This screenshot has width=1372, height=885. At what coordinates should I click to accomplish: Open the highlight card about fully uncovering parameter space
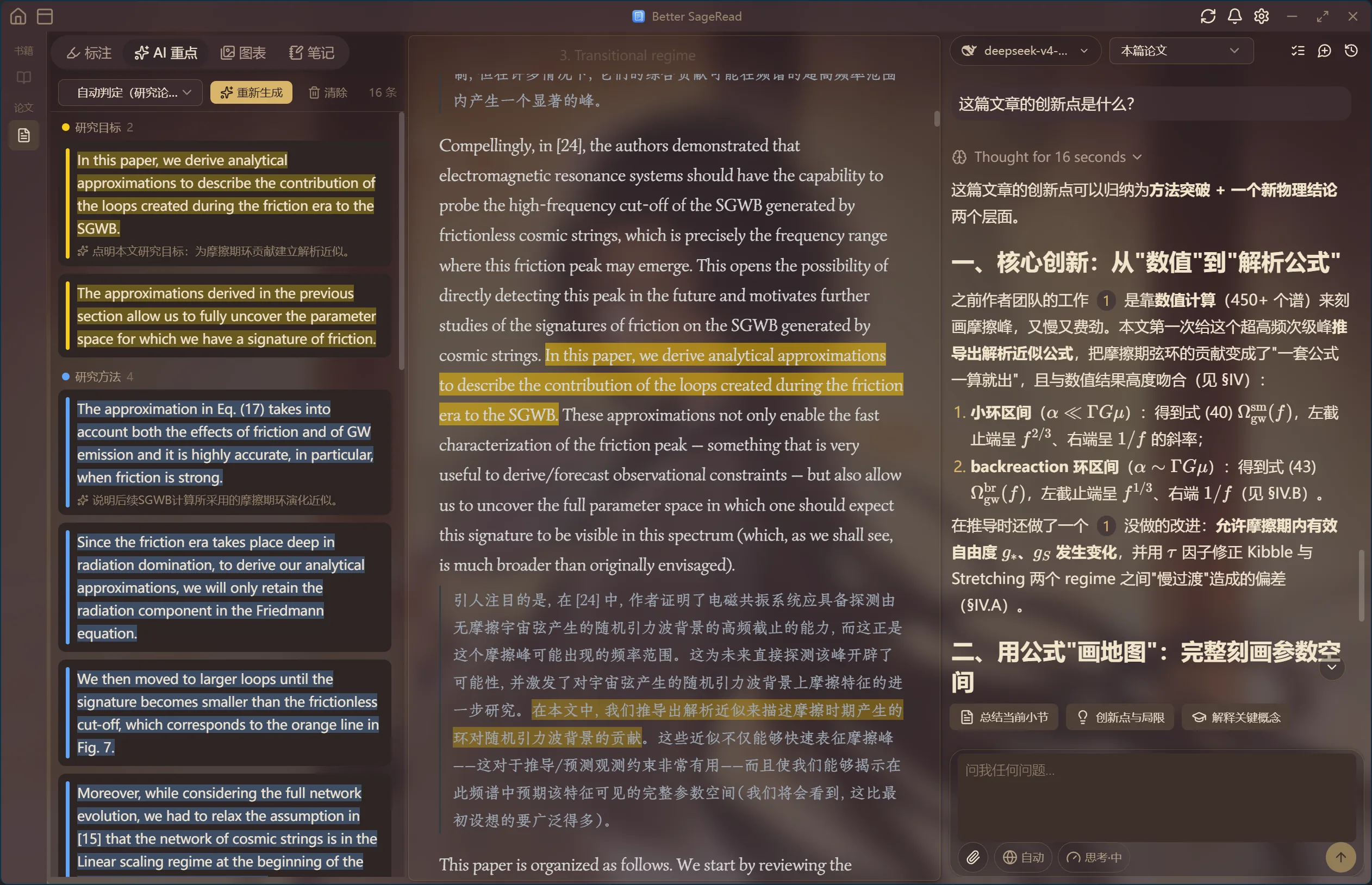(x=225, y=316)
